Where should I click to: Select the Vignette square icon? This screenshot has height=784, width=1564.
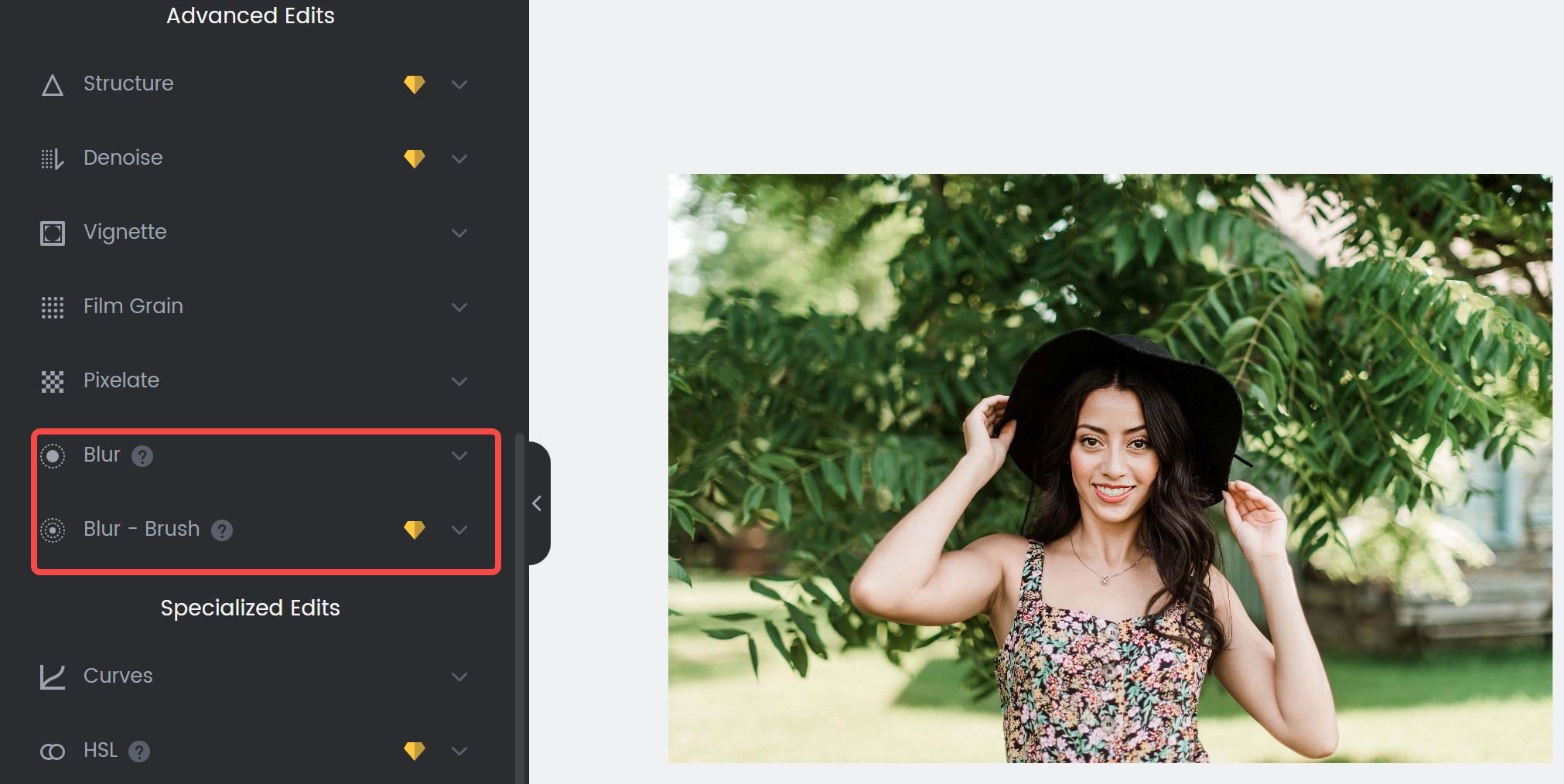tap(52, 233)
